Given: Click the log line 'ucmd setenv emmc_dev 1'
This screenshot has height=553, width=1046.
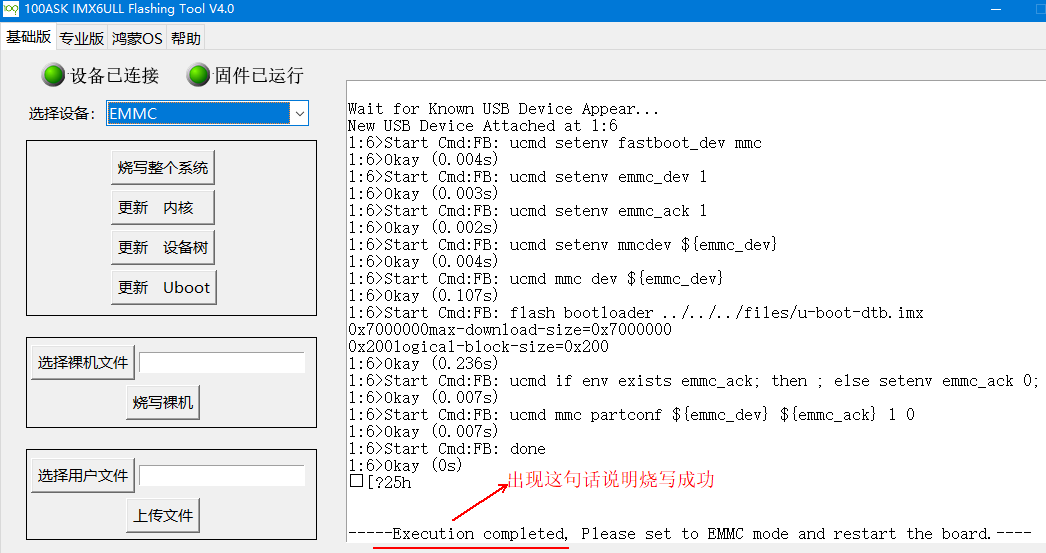Looking at the screenshot, I should tap(527, 177).
